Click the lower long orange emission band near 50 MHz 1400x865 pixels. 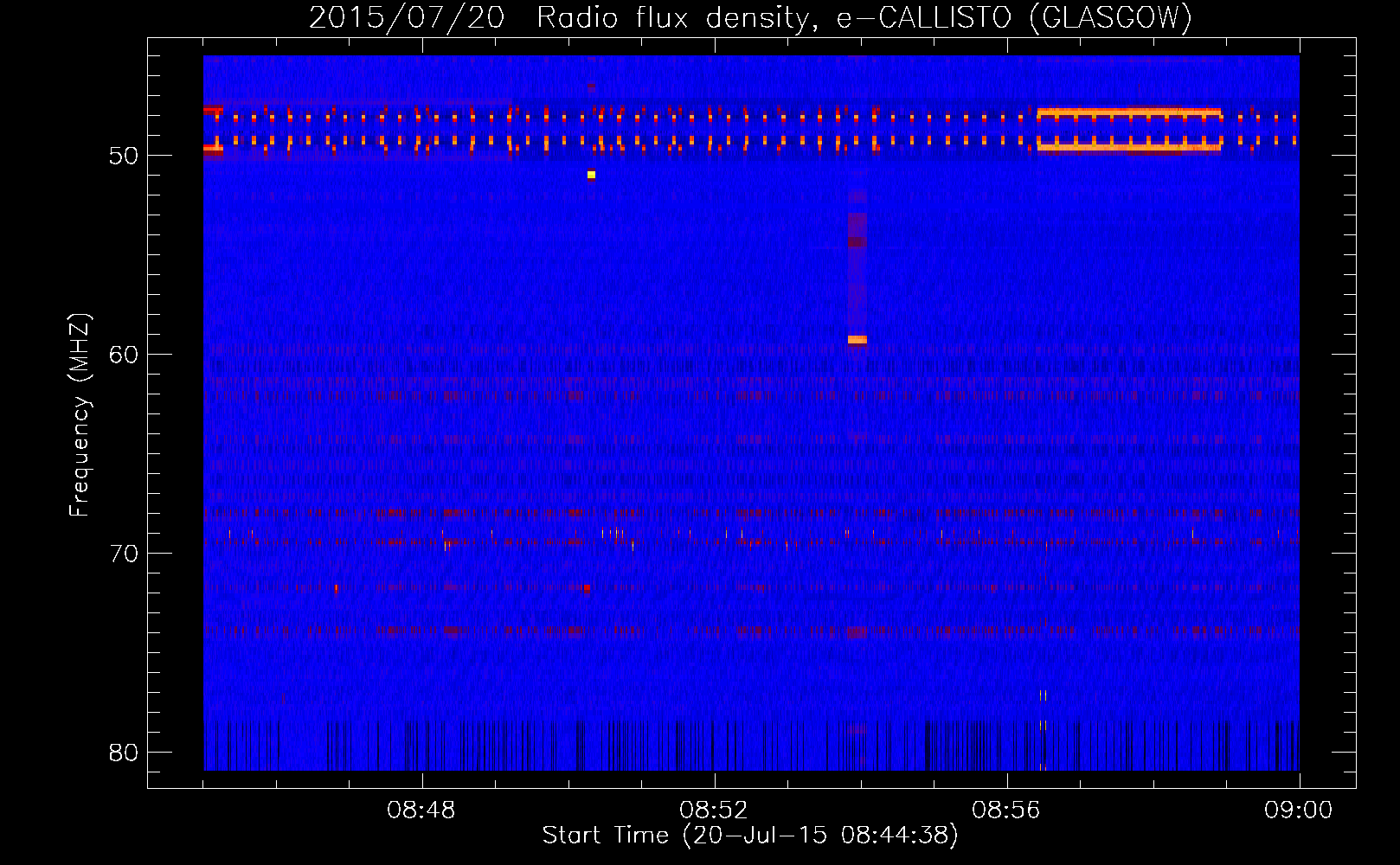1129,148
